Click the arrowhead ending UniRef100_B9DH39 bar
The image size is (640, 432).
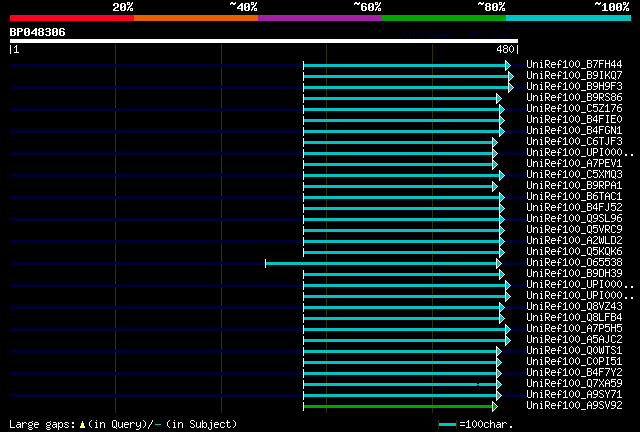(502, 274)
